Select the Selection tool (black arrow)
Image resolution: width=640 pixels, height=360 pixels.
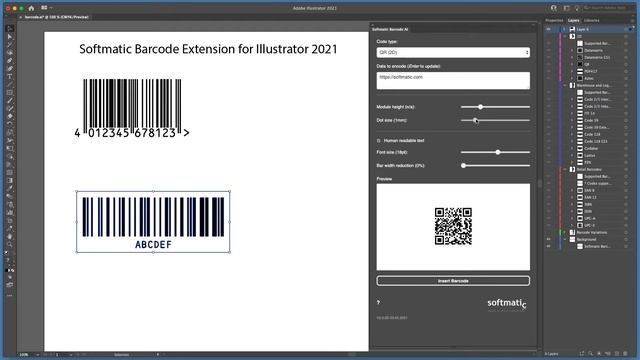coord(10,29)
